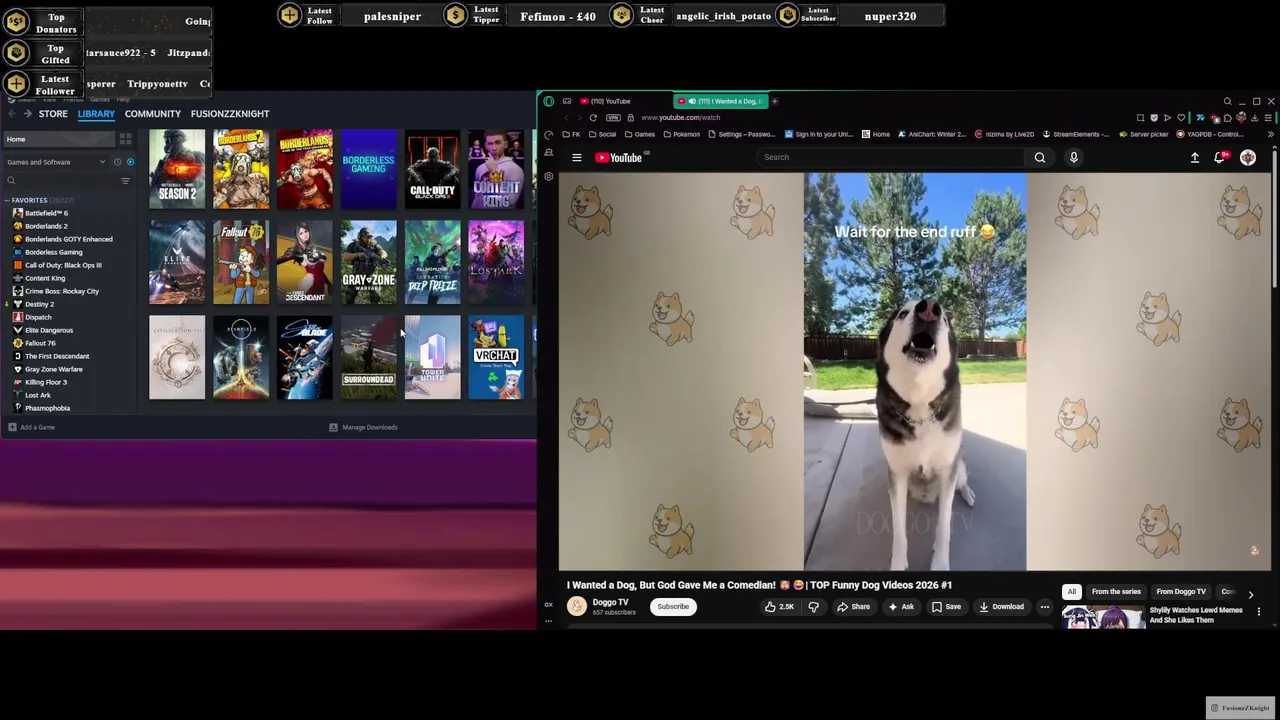
Task: Switch to Steam STORE tab
Action: (x=53, y=114)
